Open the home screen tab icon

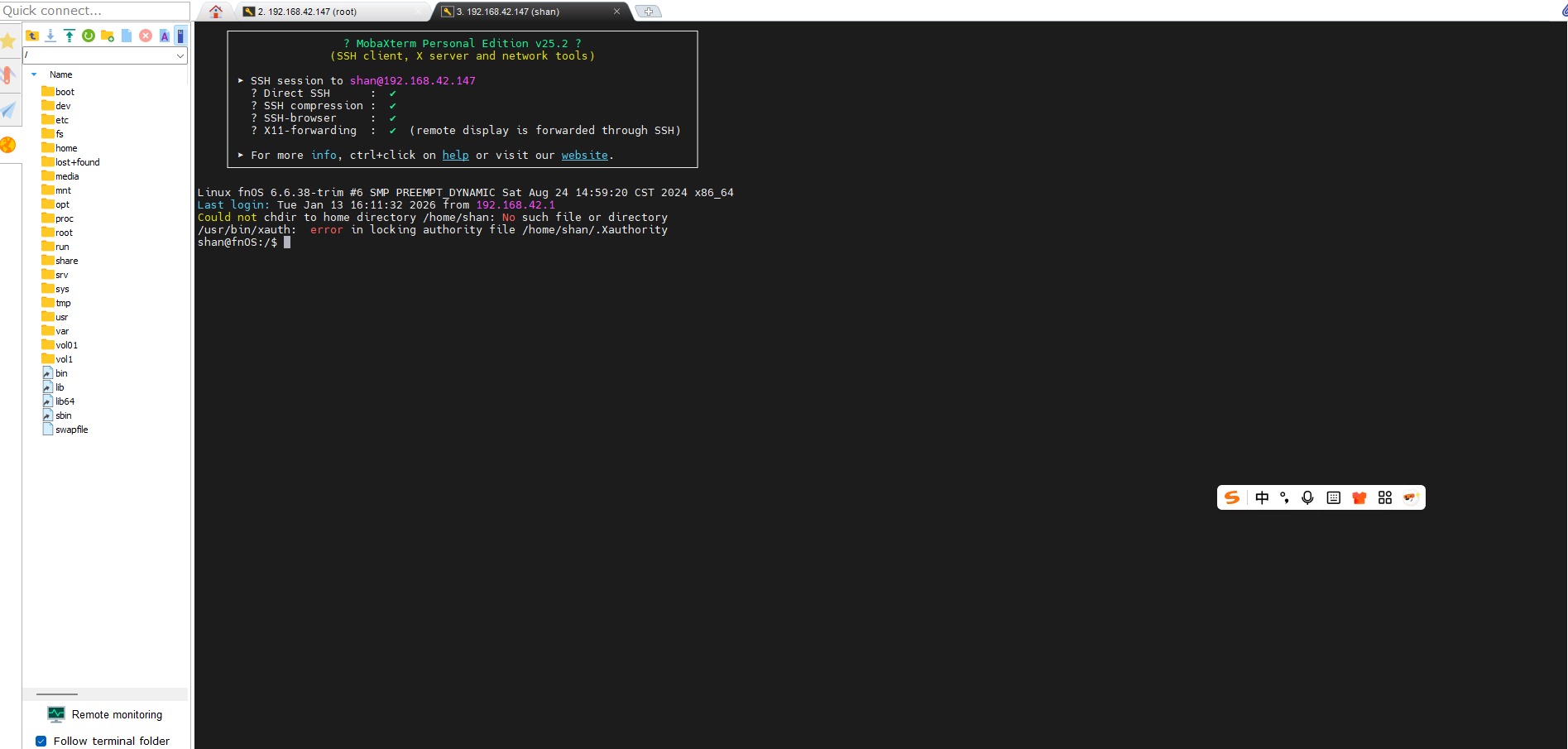point(216,12)
